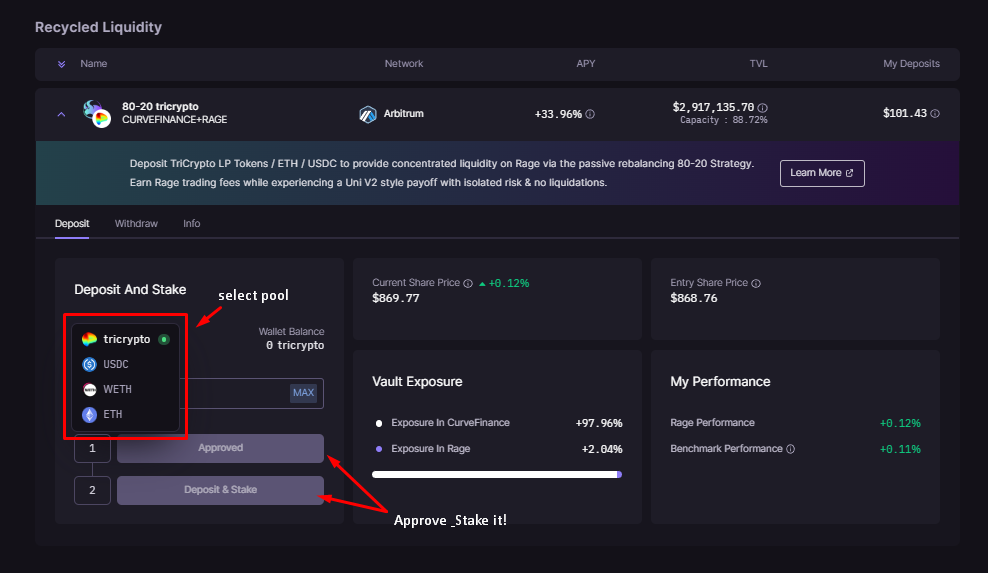The height and width of the screenshot is (573, 988).
Task: Click the Learn More button
Action: click(x=822, y=173)
